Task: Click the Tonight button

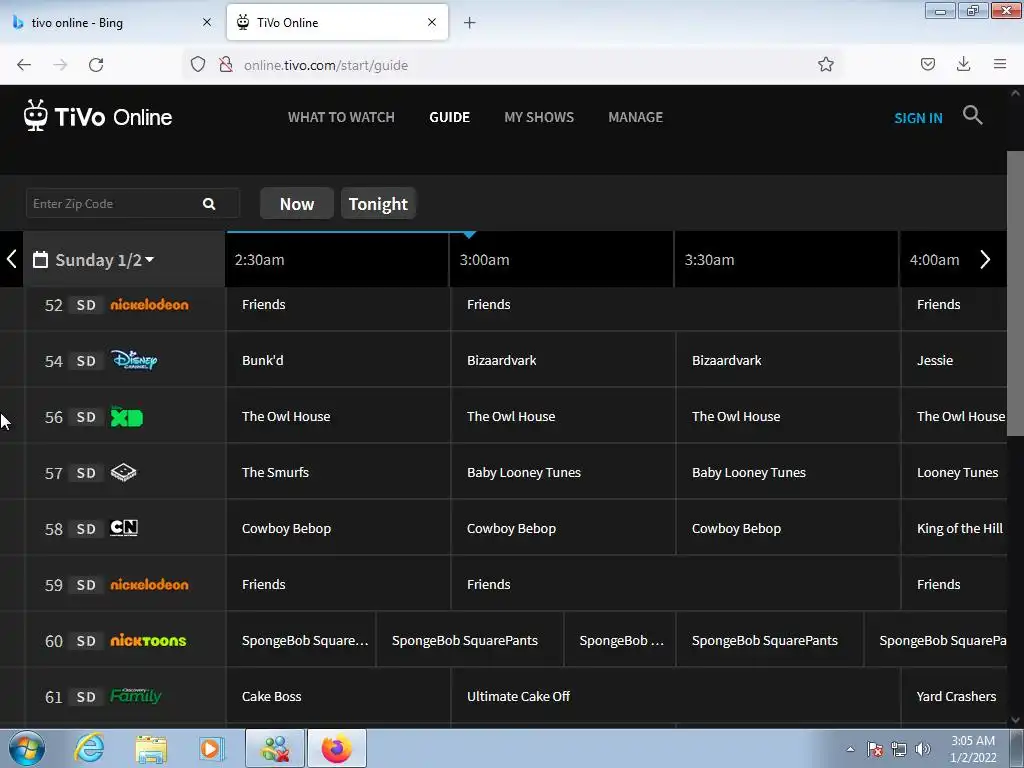Action: pyautogui.click(x=378, y=204)
